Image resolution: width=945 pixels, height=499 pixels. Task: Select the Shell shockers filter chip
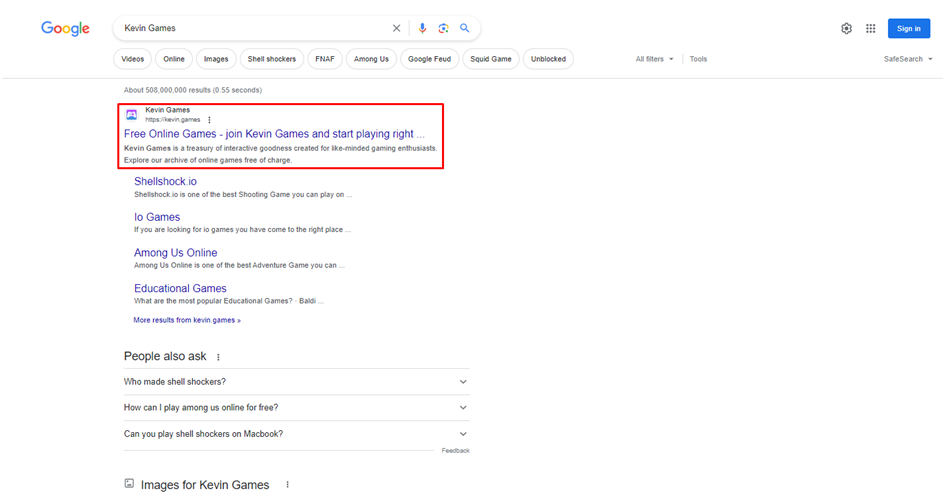click(272, 59)
